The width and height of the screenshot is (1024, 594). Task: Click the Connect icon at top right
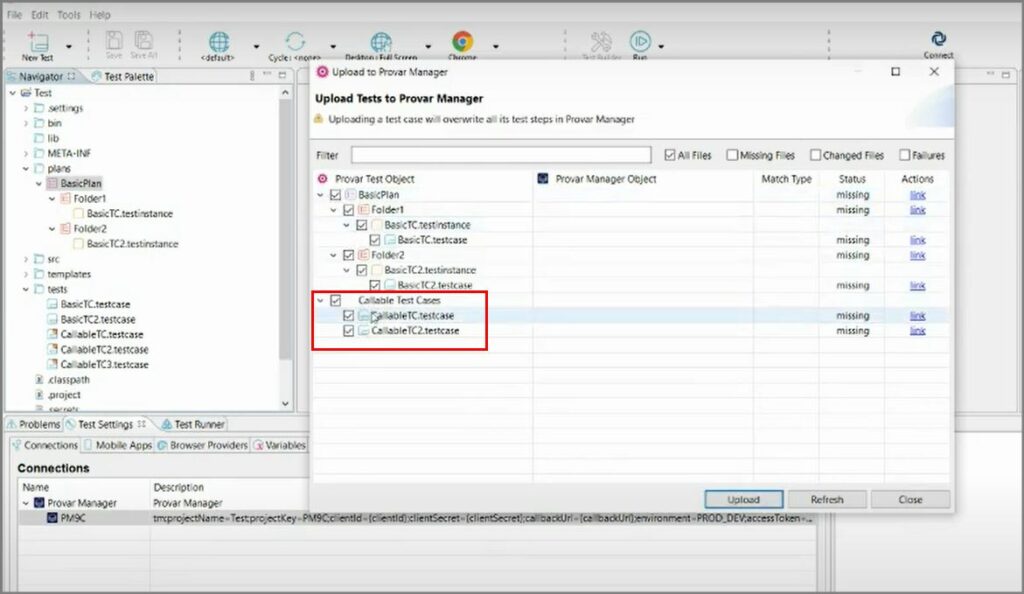pyautogui.click(x=938, y=40)
